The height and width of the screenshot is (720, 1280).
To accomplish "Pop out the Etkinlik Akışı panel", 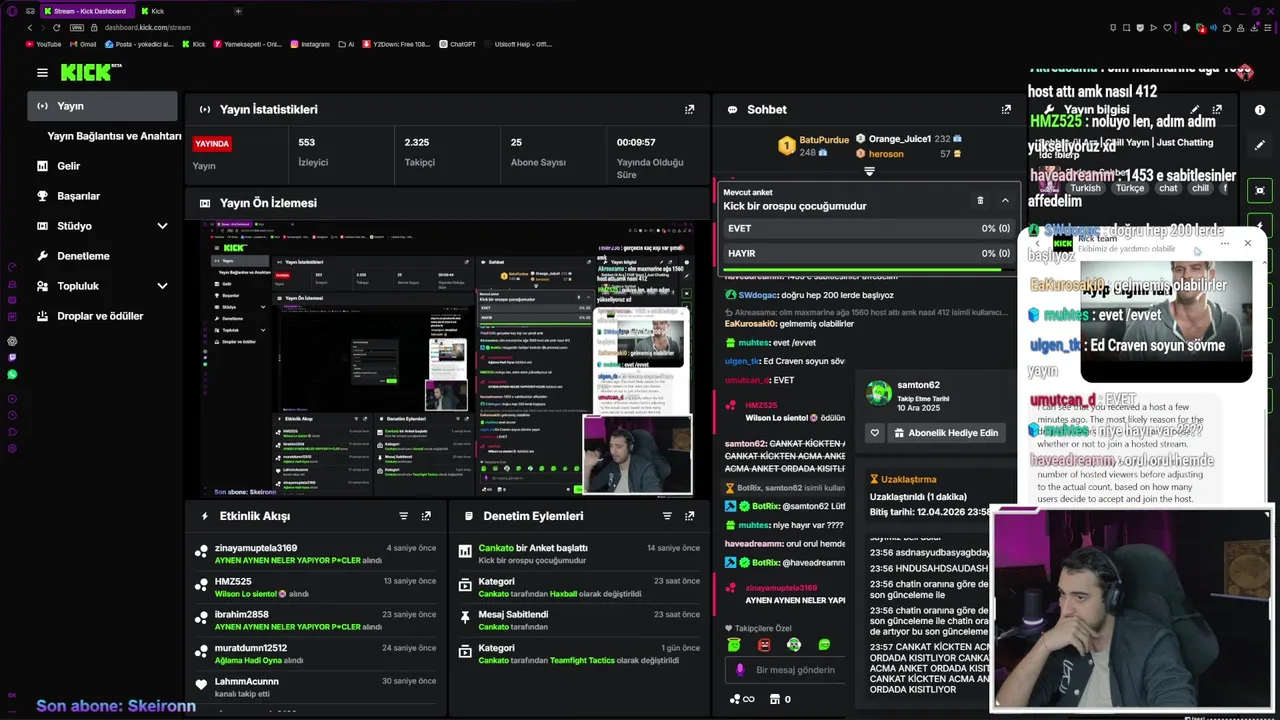I will pos(426,516).
